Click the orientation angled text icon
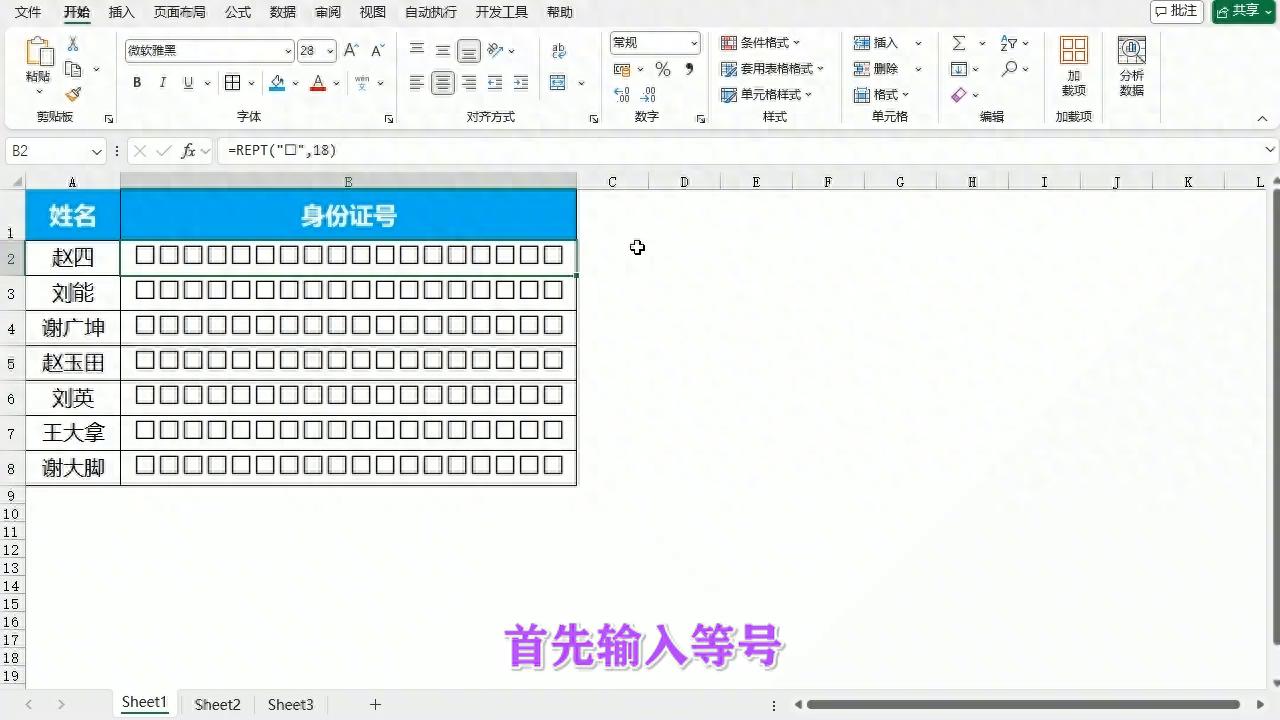 coord(495,50)
